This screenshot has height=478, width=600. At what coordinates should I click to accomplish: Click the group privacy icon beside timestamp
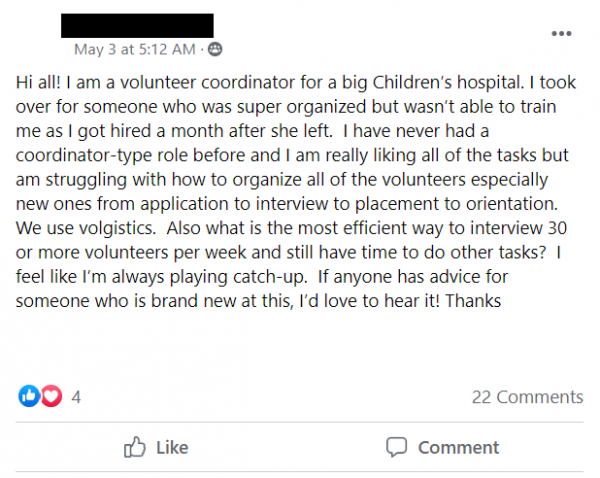[215, 49]
